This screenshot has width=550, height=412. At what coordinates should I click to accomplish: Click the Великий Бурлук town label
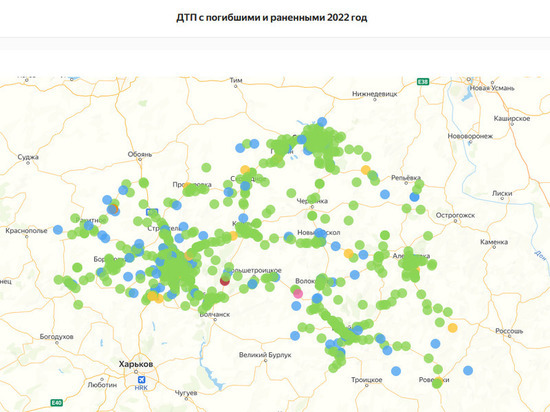(265, 355)
